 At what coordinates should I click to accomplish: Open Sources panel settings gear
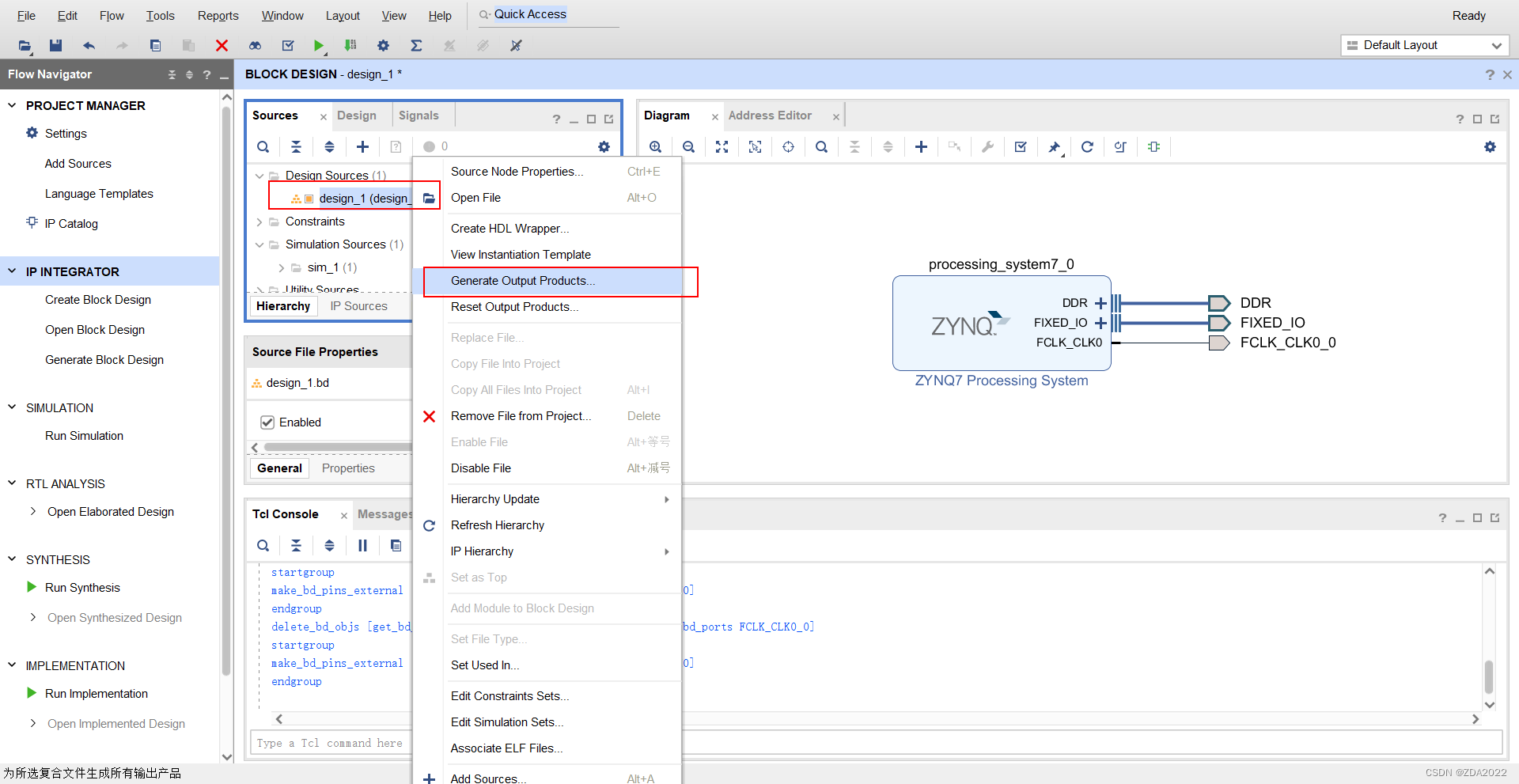604,146
